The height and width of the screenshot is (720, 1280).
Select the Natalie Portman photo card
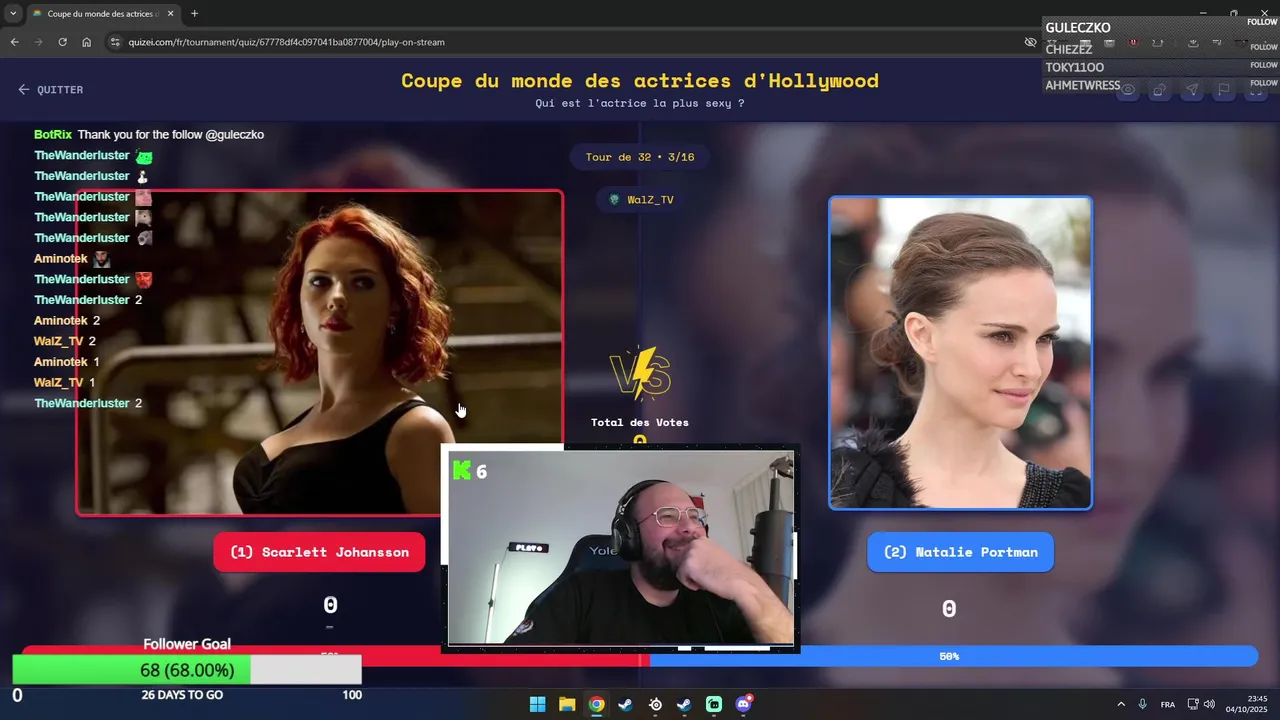point(960,353)
